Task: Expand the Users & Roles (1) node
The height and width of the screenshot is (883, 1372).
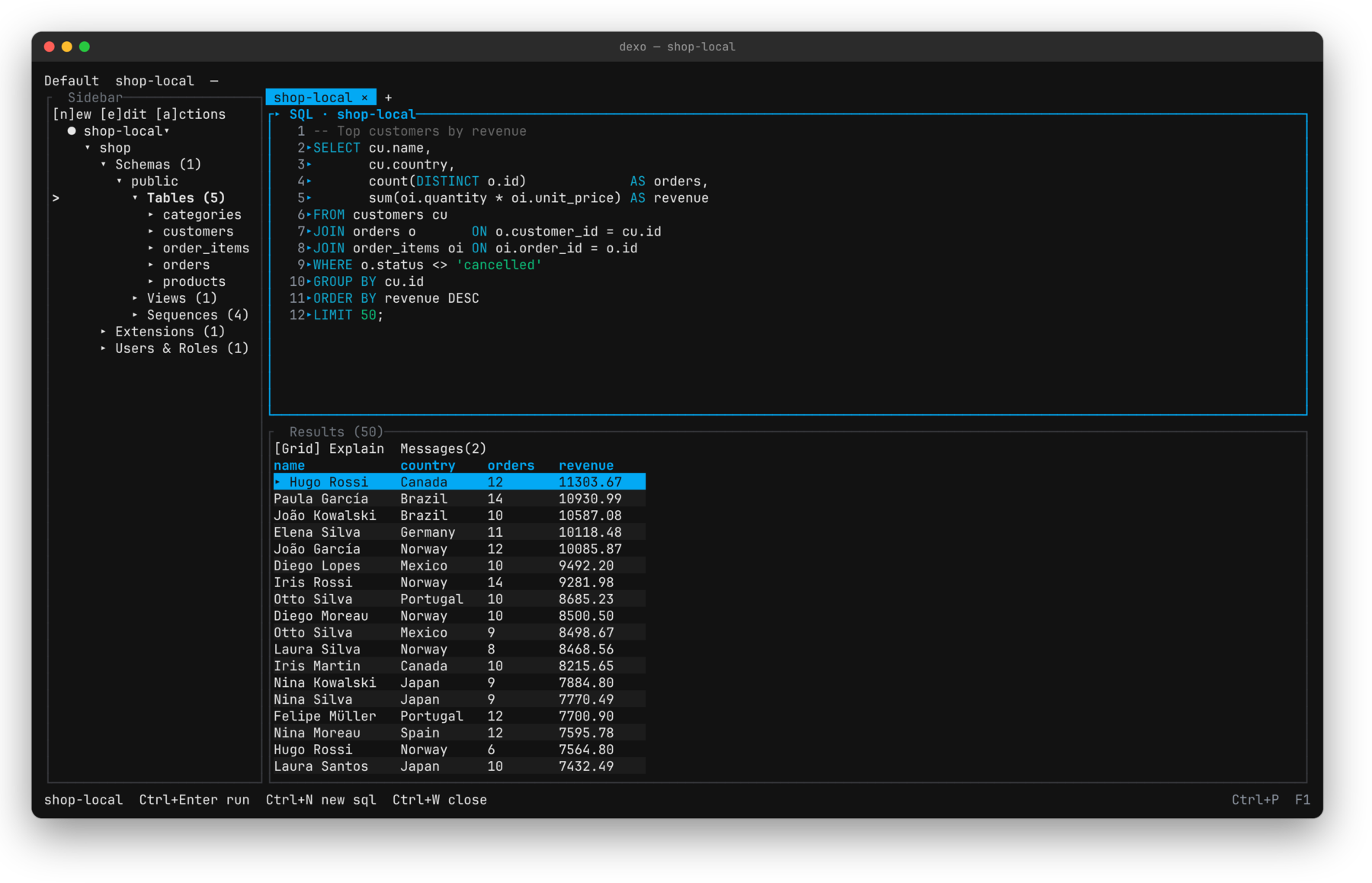Action: click(x=104, y=348)
